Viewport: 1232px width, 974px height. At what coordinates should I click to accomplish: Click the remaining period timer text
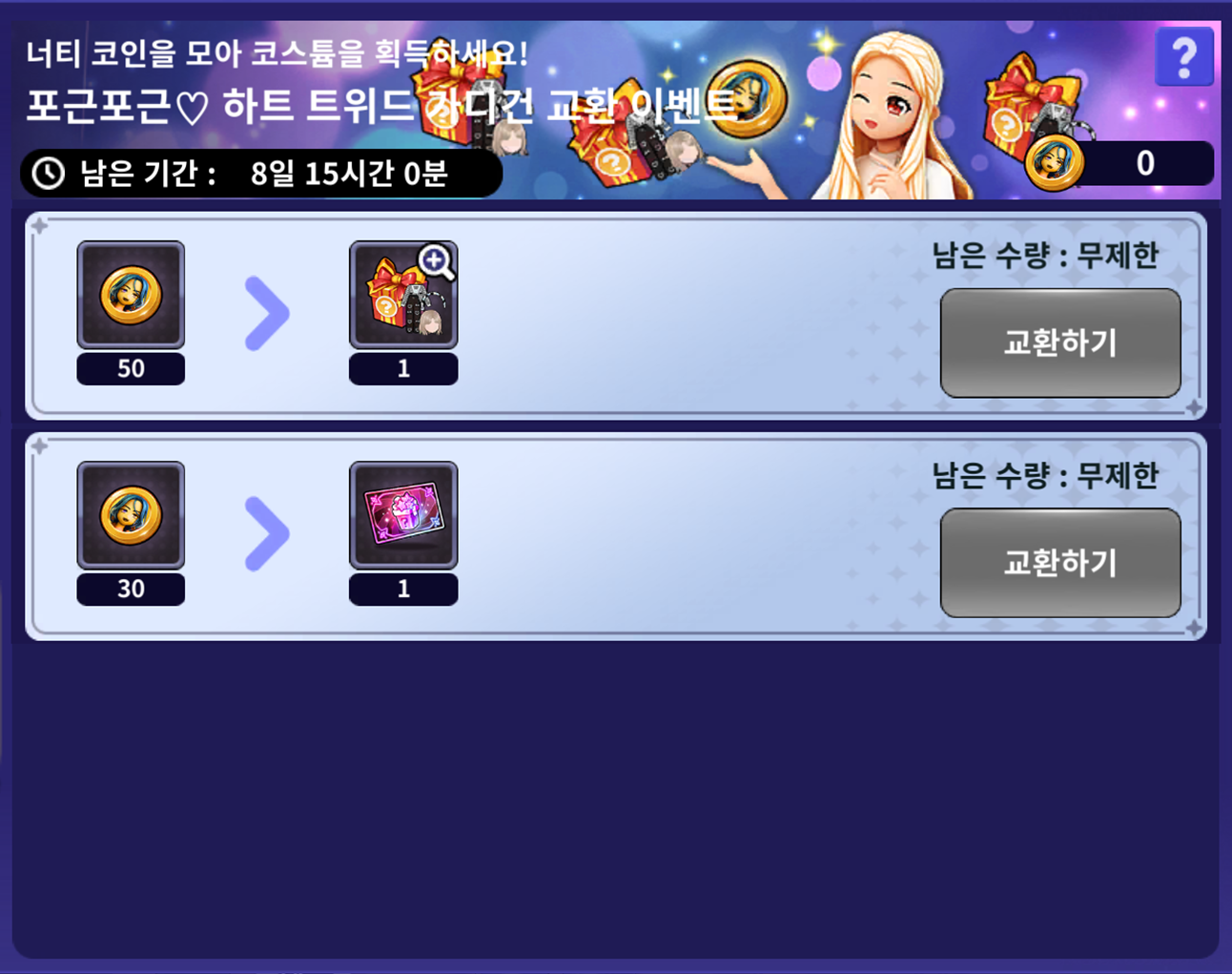pyautogui.click(x=348, y=174)
